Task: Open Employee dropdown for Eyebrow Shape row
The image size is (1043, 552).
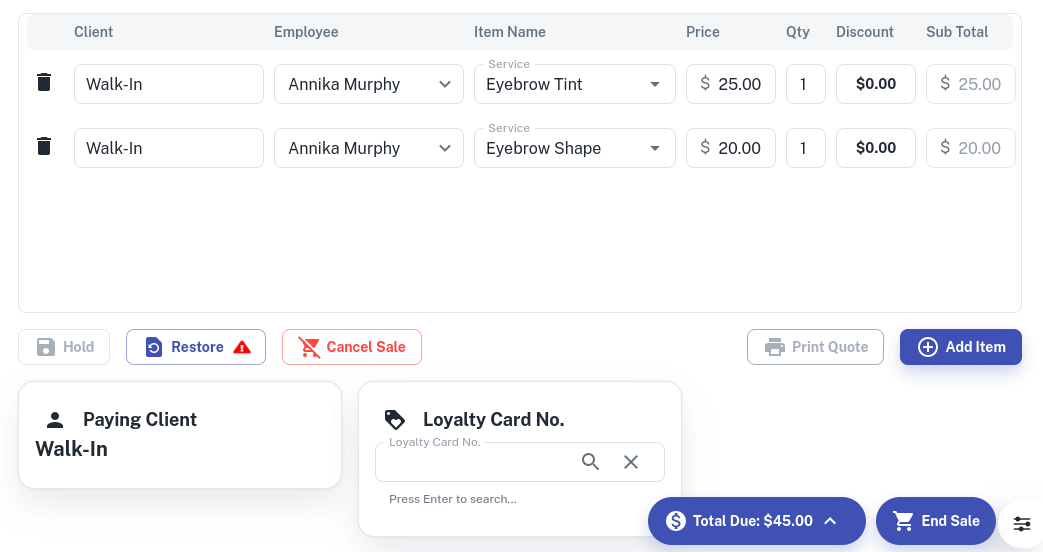Action: tap(445, 148)
